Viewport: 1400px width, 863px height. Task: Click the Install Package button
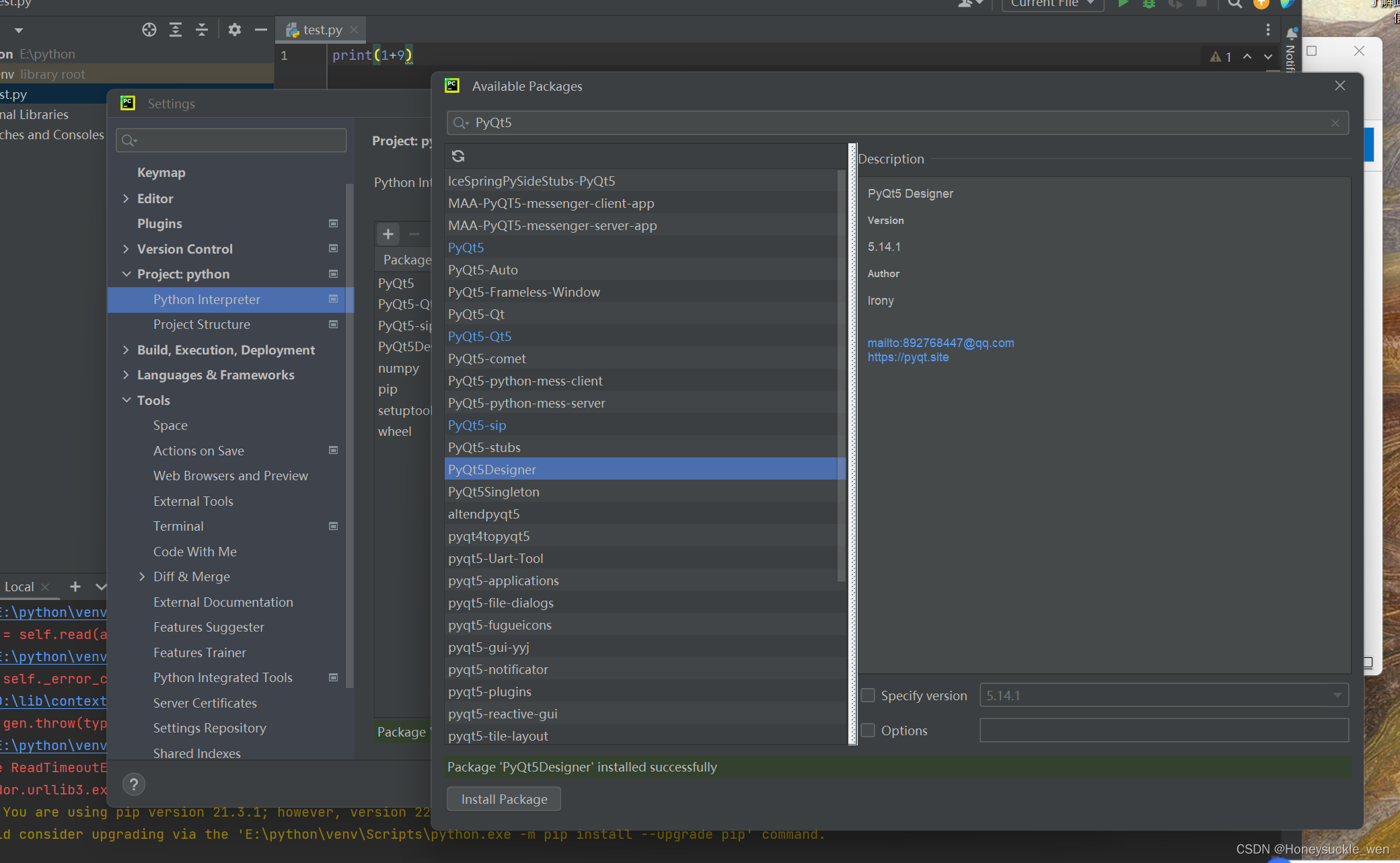pos(504,799)
